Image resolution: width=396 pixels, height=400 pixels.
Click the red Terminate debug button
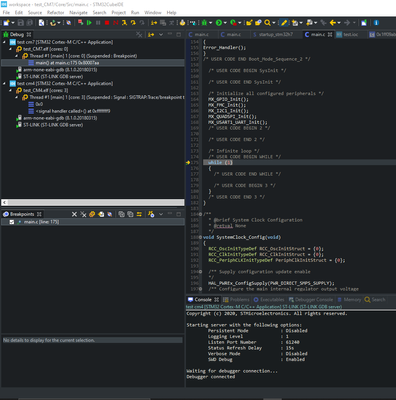[x=107, y=23]
